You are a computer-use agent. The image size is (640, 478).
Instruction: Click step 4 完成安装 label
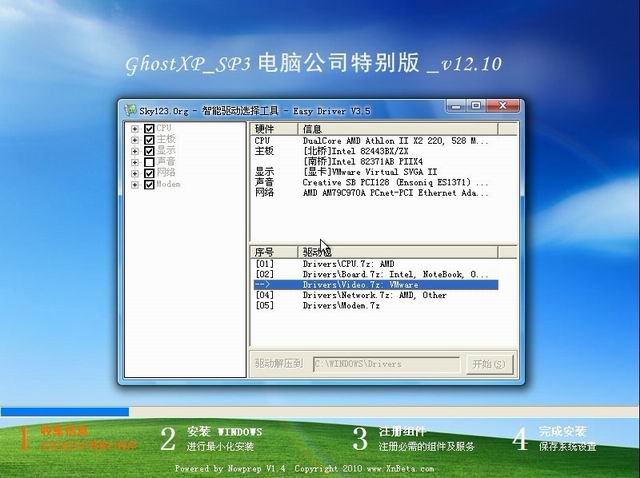pos(562,431)
